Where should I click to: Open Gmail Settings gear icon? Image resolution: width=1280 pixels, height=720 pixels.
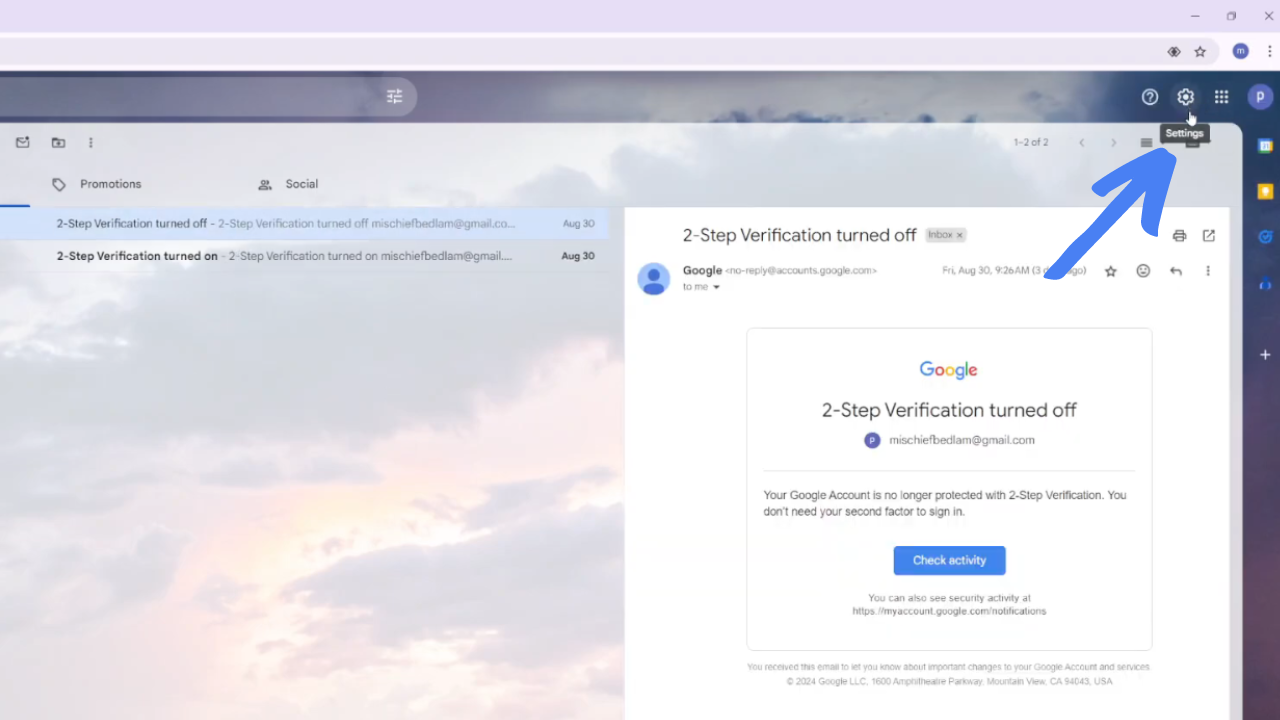coord(1185,97)
